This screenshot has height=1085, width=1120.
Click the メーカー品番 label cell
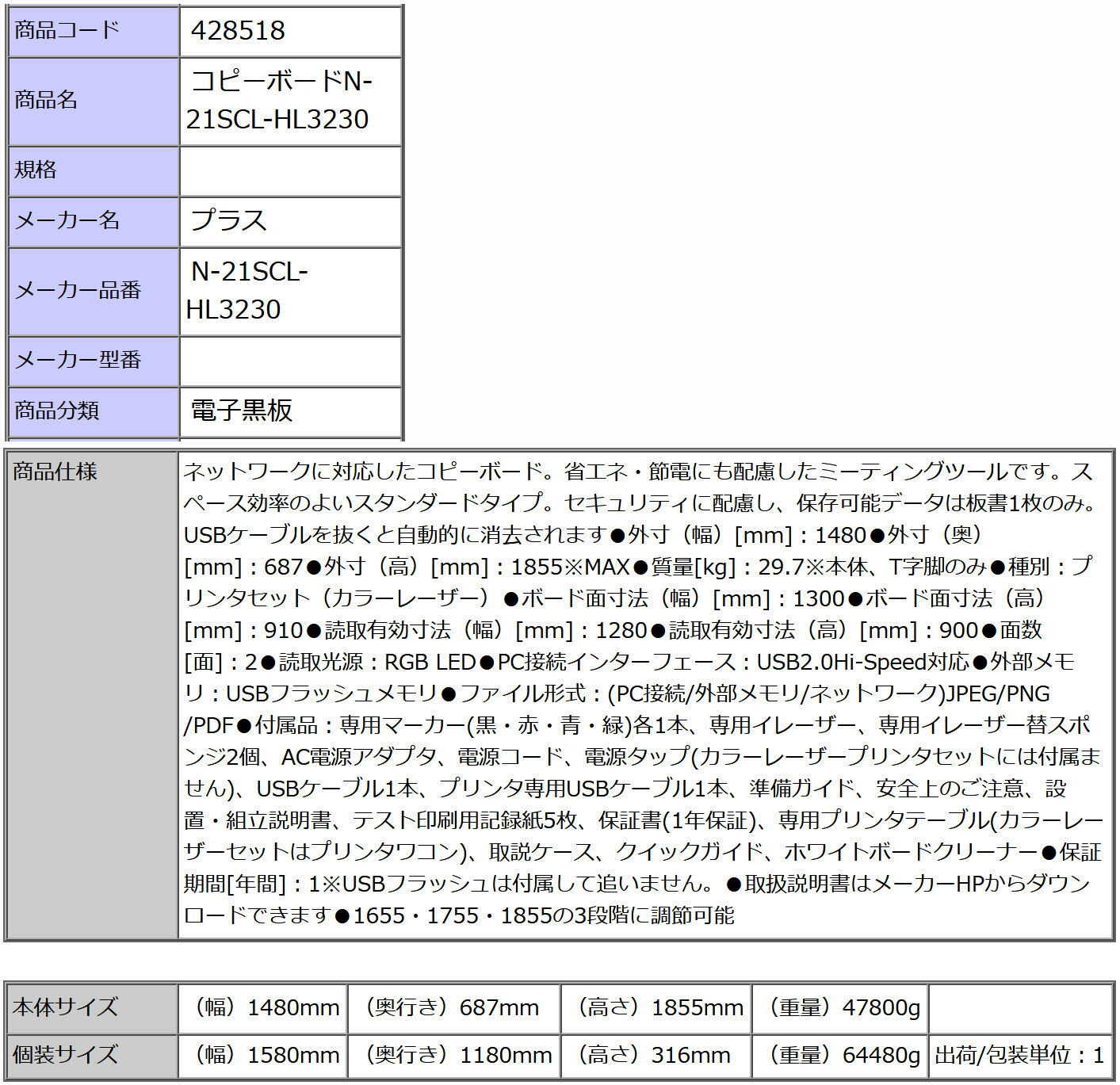tap(94, 292)
